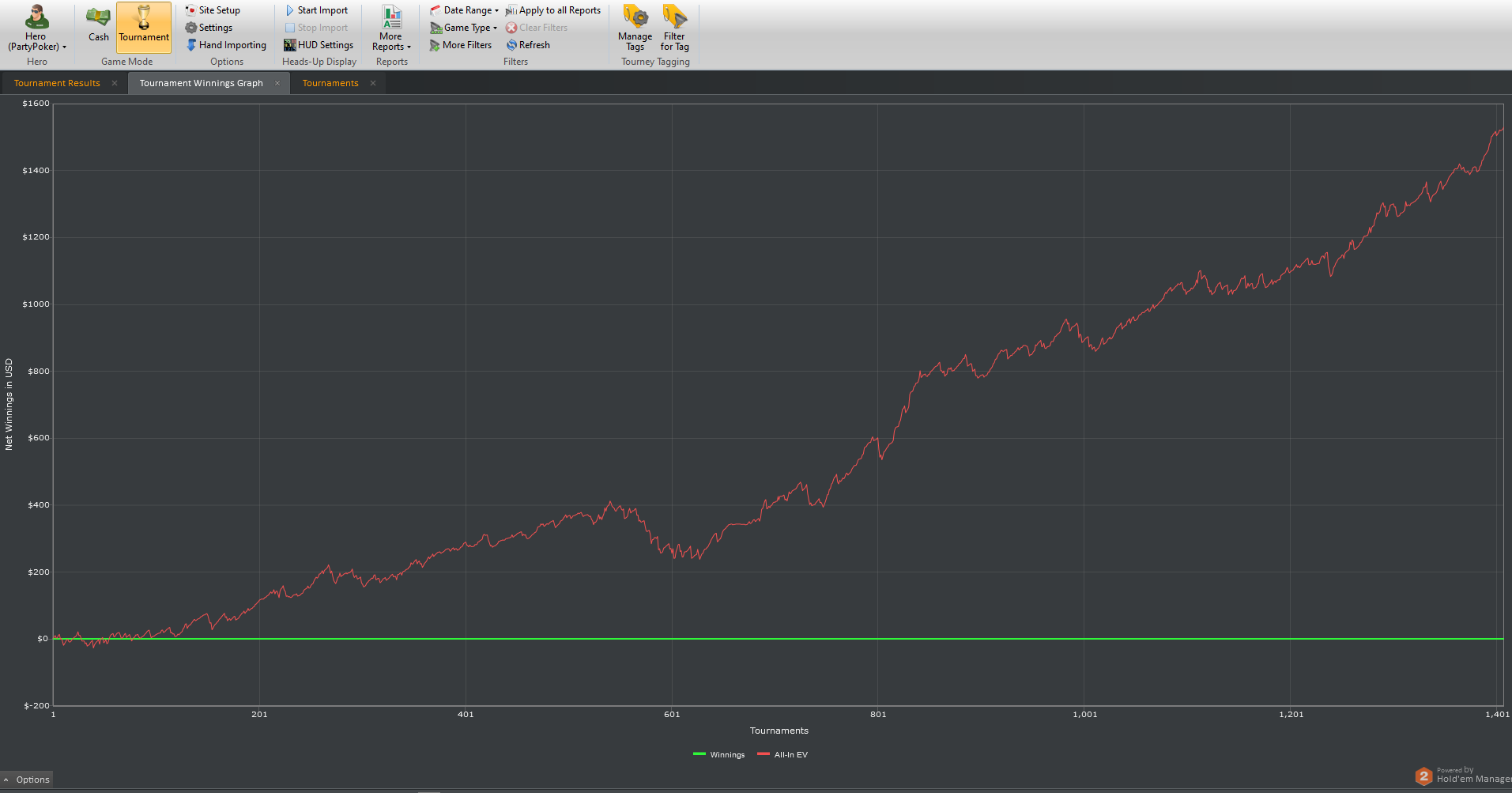The width and height of the screenshot is (1512, 793).
Task: Click the HUD Settings label
Action: pos(326,45)
